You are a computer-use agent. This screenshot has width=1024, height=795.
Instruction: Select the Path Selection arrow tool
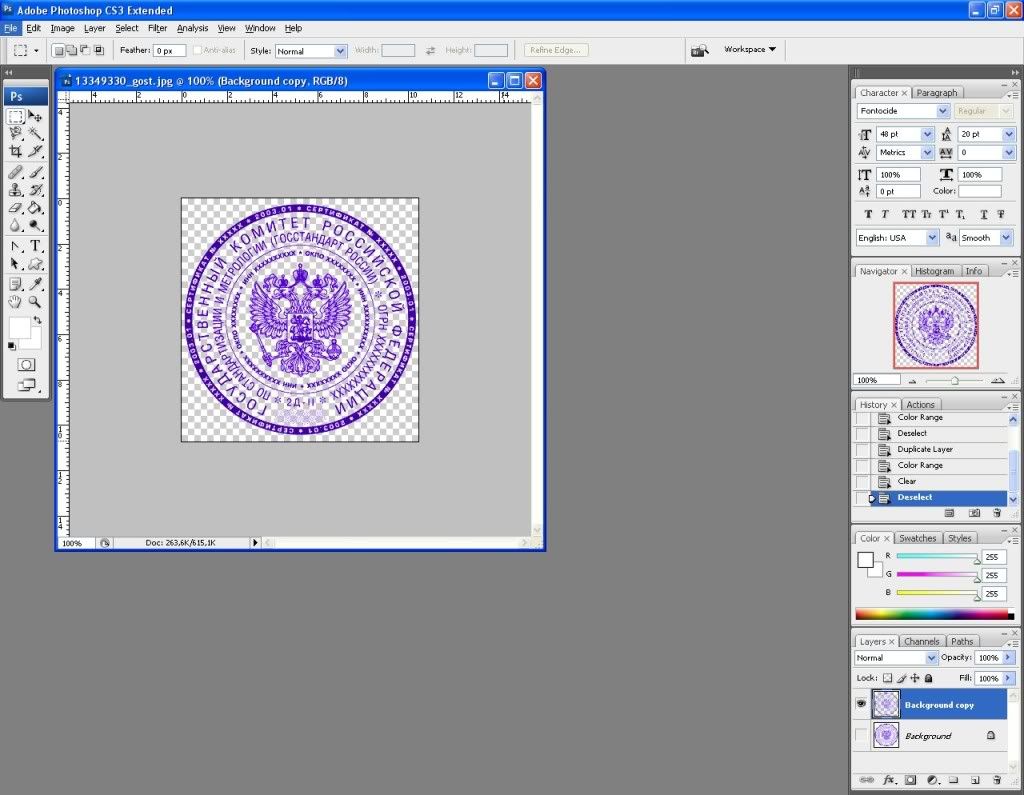coord(16,264)
